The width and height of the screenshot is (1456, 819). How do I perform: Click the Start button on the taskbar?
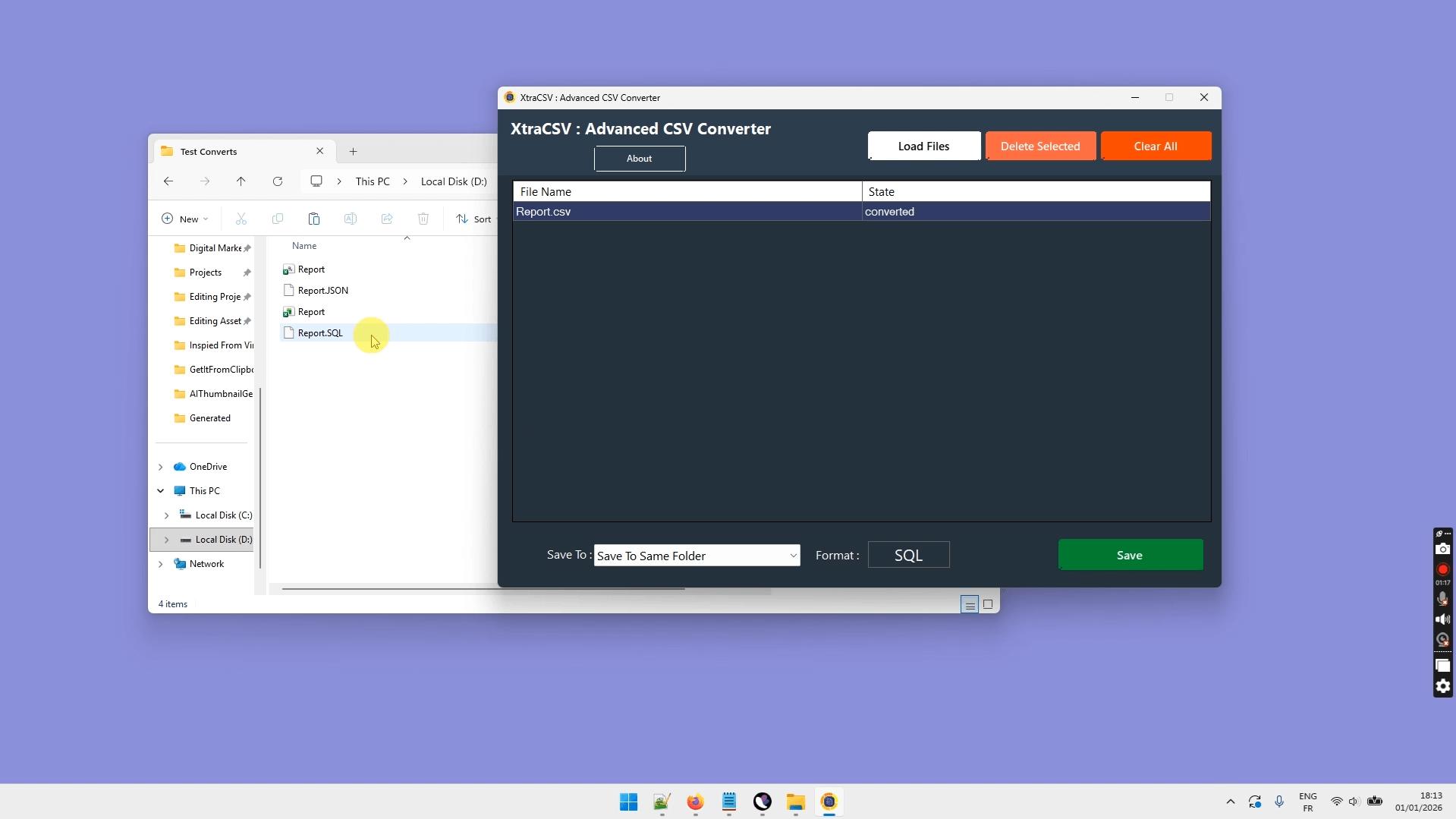628,802
